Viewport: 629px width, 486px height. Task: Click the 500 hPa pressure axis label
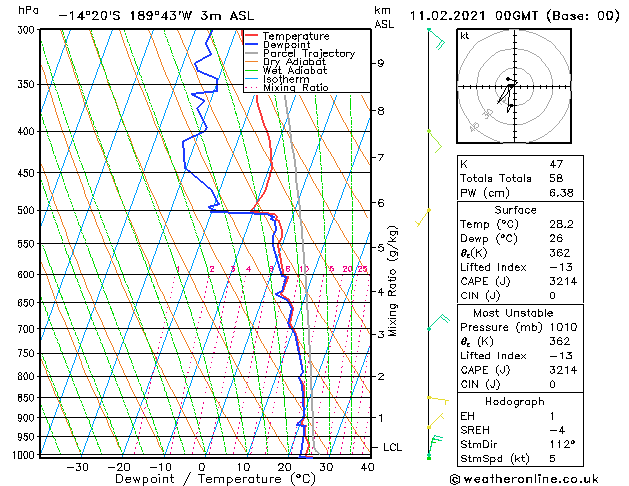pos(26,210)
